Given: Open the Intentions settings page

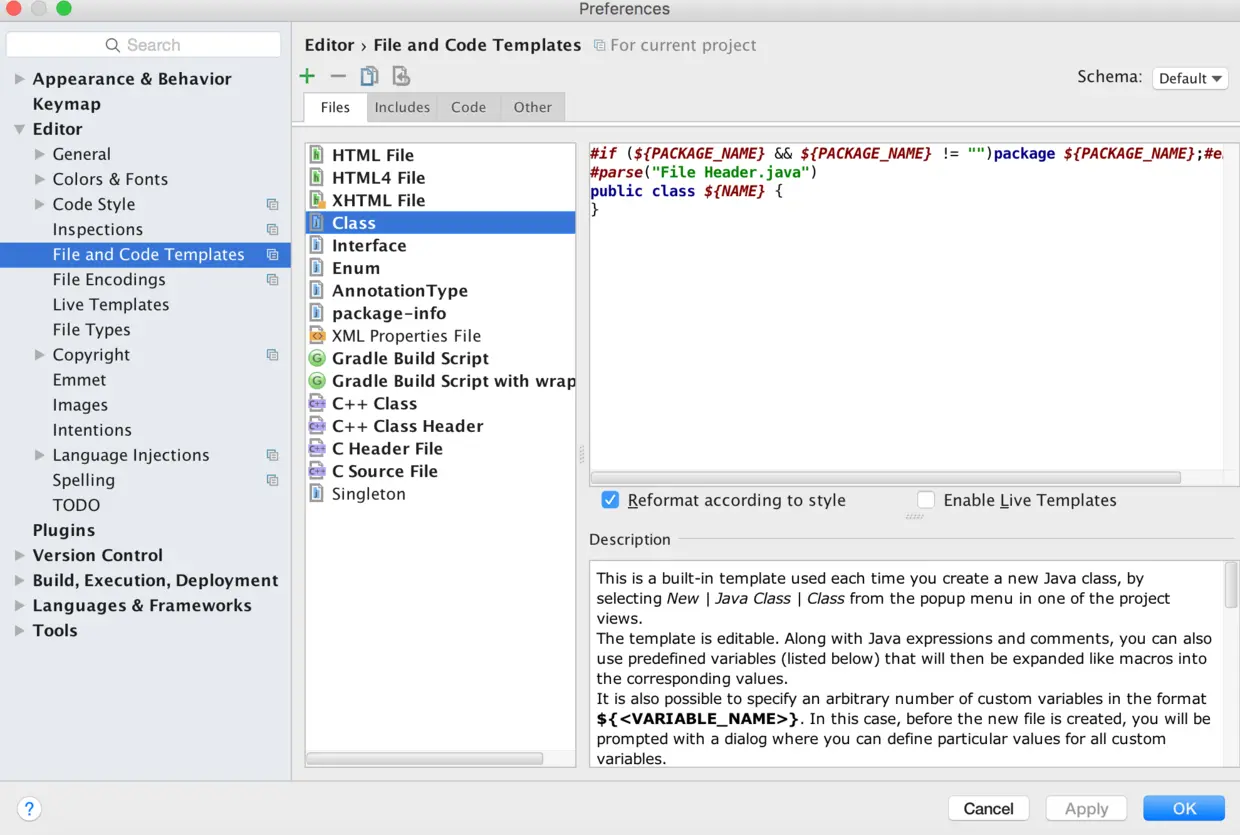Looking at the screenshot, I should click(92, 430).
